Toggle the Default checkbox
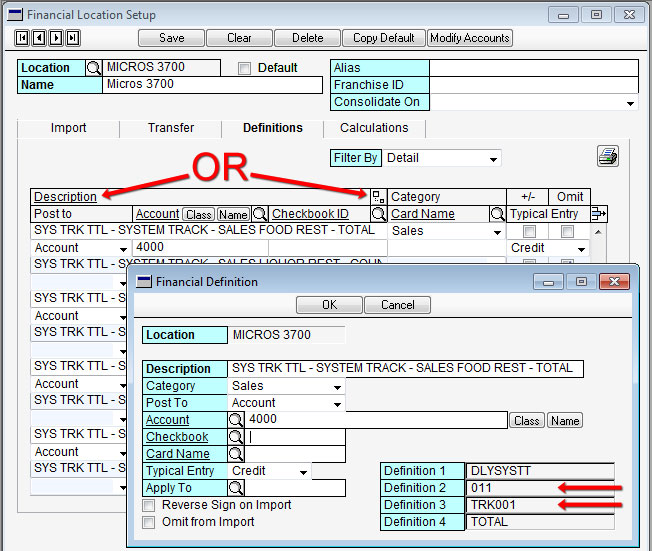 click(244, 68)
